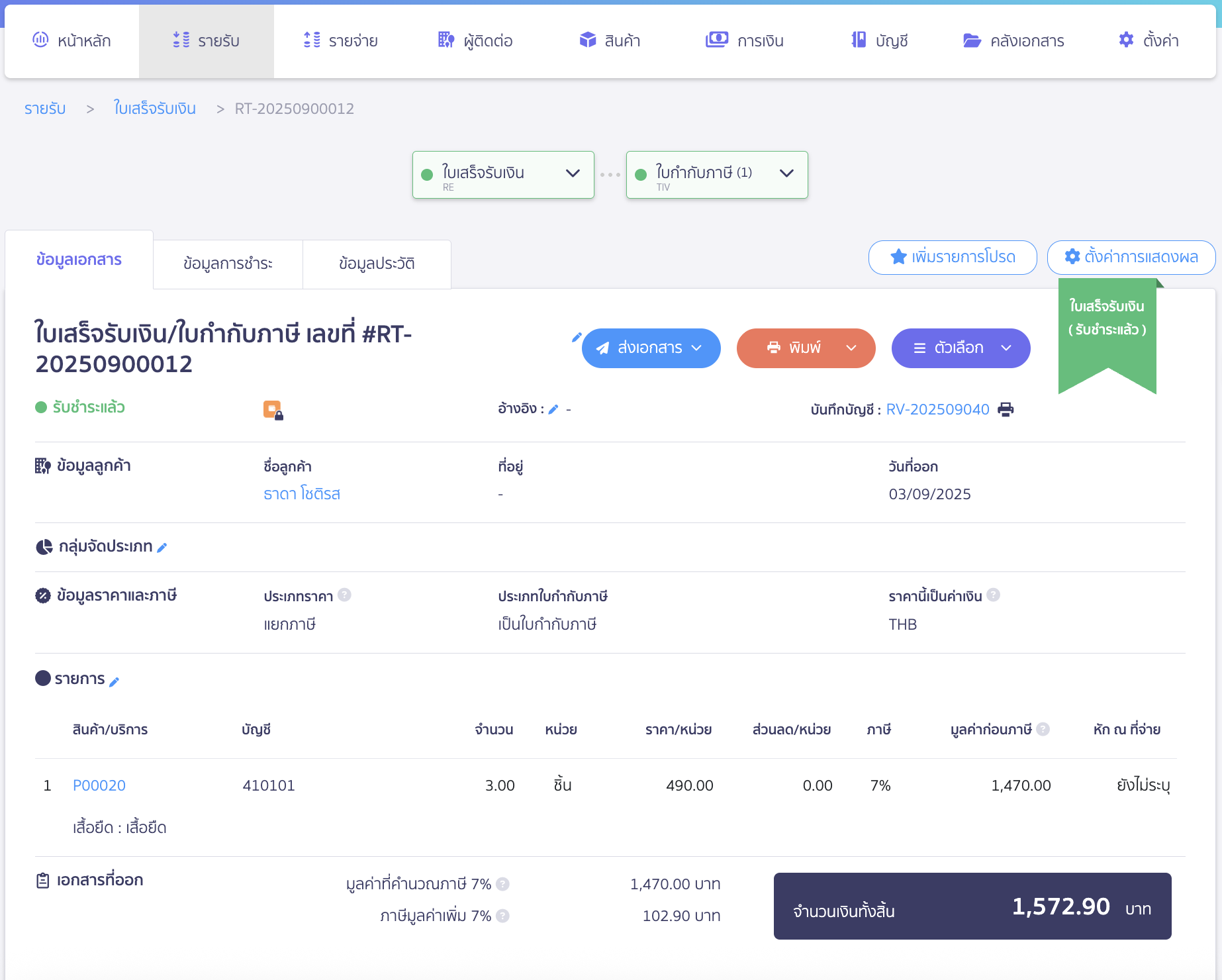The width and height of the screenshot is (1222, 980).
Task: Click the ยังไม่ระบุ withholding tax cell
Action: pyautogui.click(x=1143, y=785)
